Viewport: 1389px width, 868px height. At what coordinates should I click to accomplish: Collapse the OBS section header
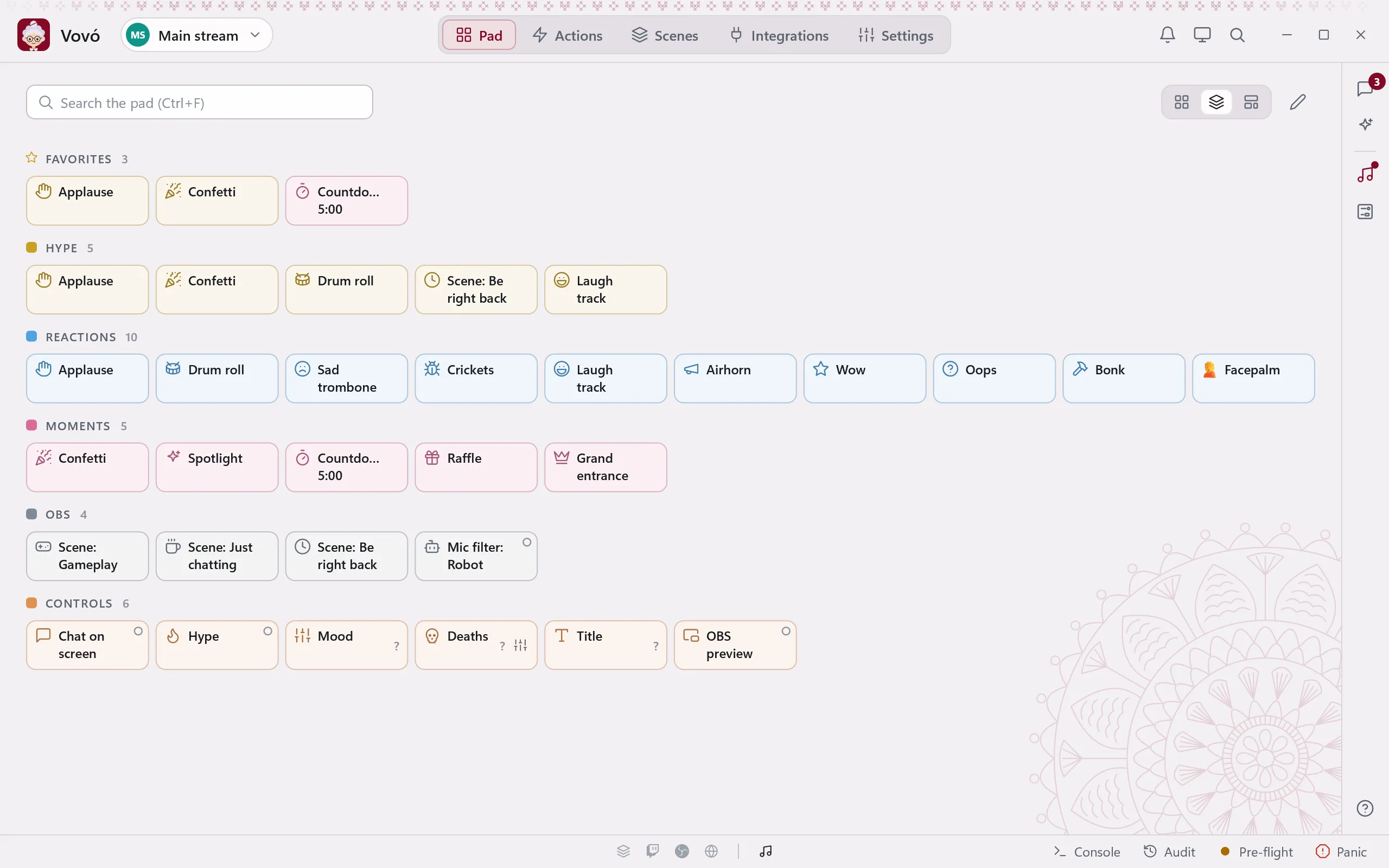point(56,514)
